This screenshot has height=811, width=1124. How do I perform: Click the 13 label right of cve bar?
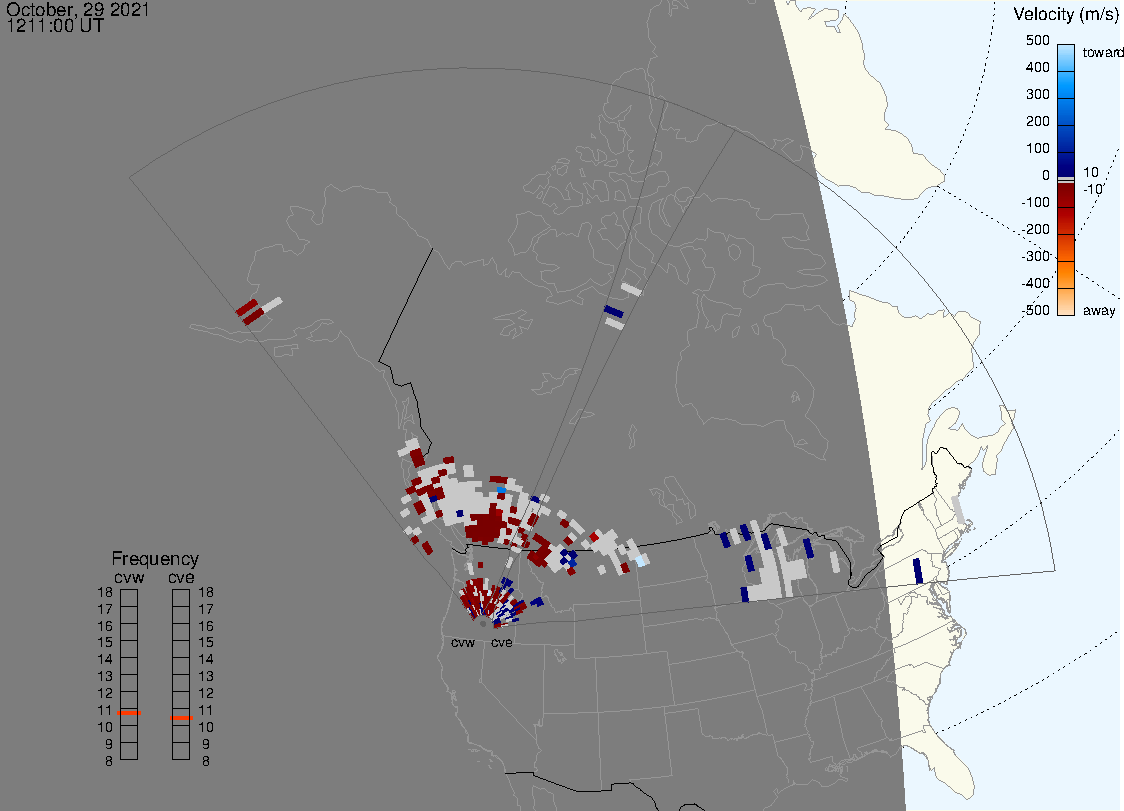[206, 676]
